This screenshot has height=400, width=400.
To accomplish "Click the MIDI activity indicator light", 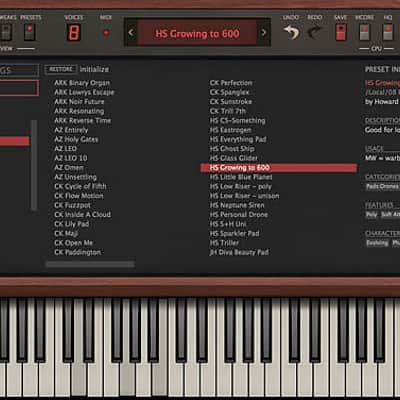I will tap(106, 33).
